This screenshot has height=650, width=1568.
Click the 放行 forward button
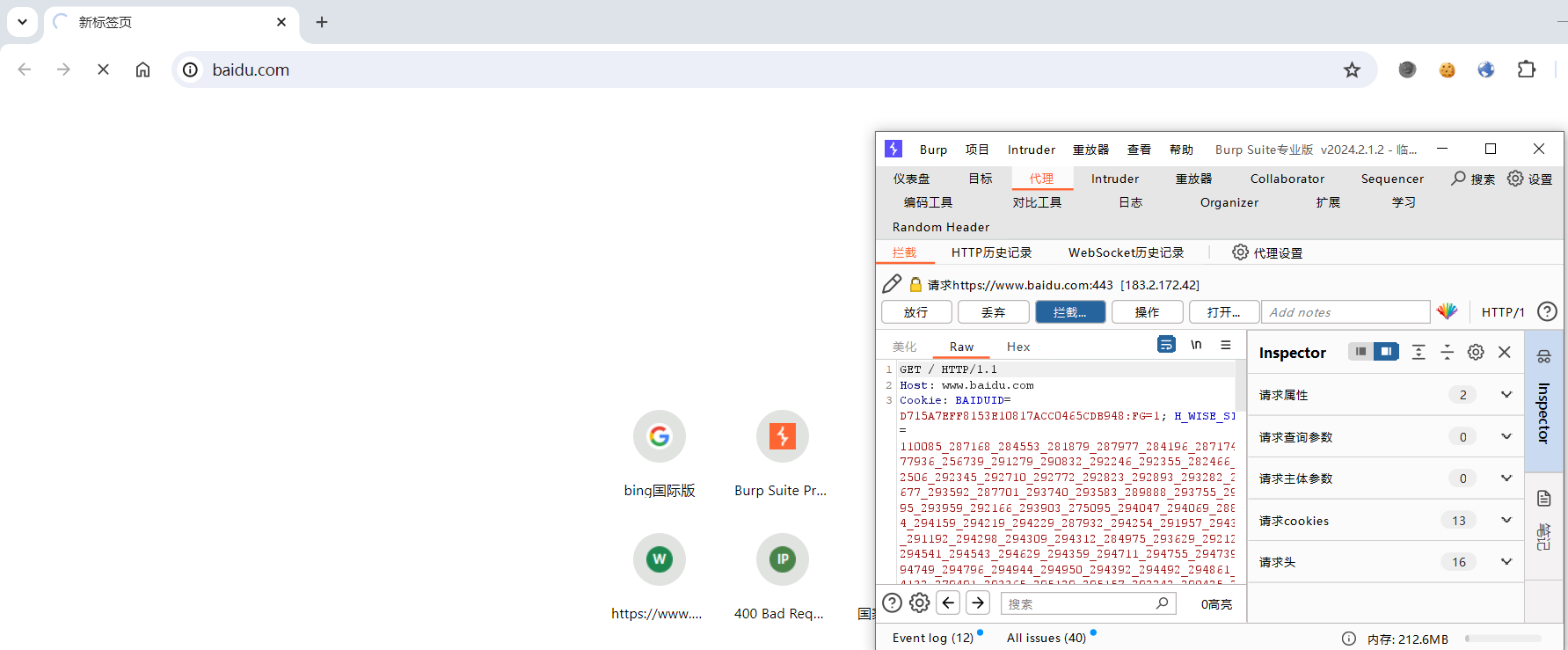pos(916,312)
